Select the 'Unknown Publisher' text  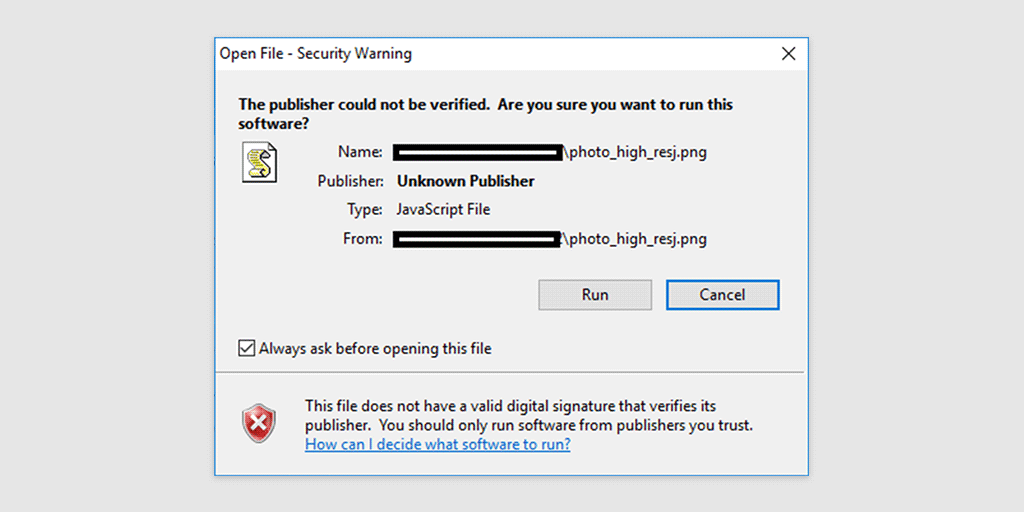click(x=465, y=181)
